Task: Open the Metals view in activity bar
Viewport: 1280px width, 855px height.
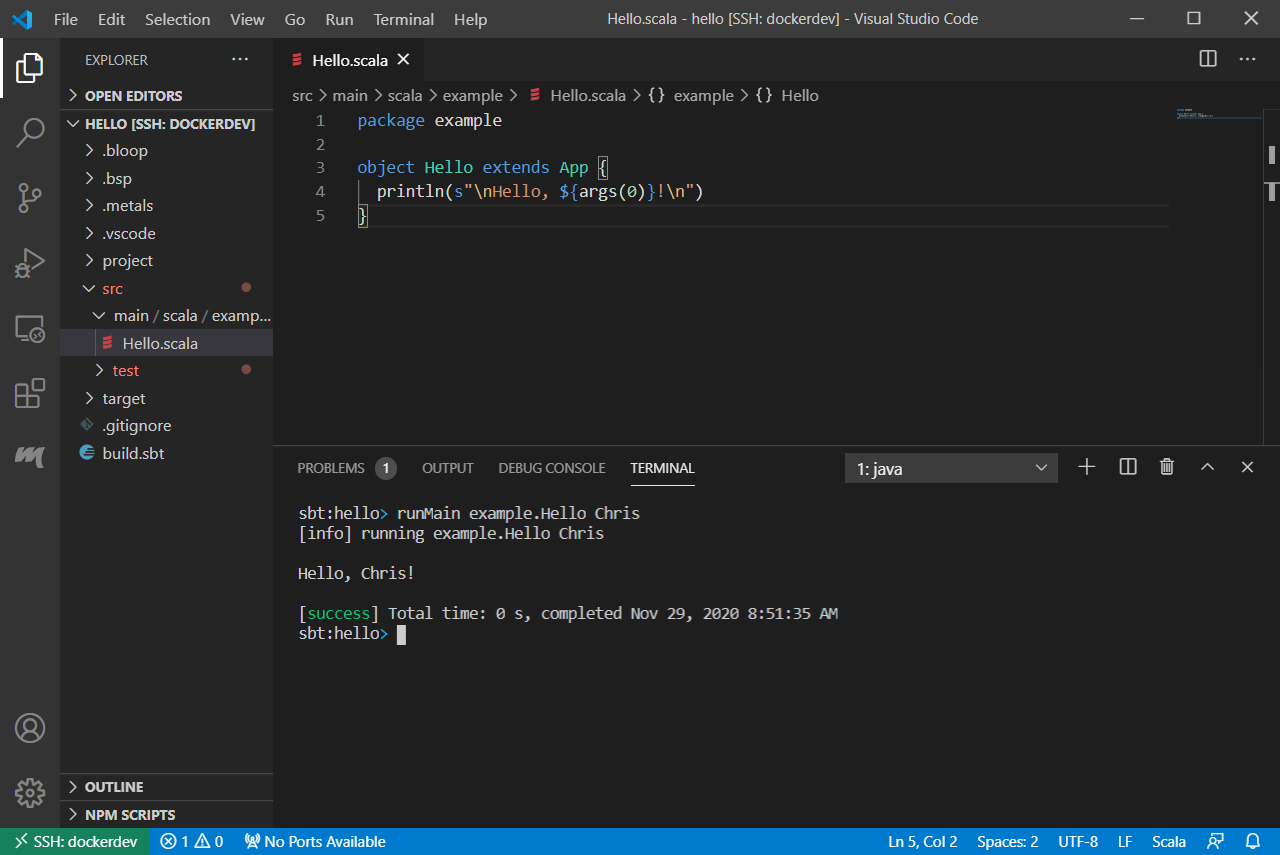Action: coord(30,456)
